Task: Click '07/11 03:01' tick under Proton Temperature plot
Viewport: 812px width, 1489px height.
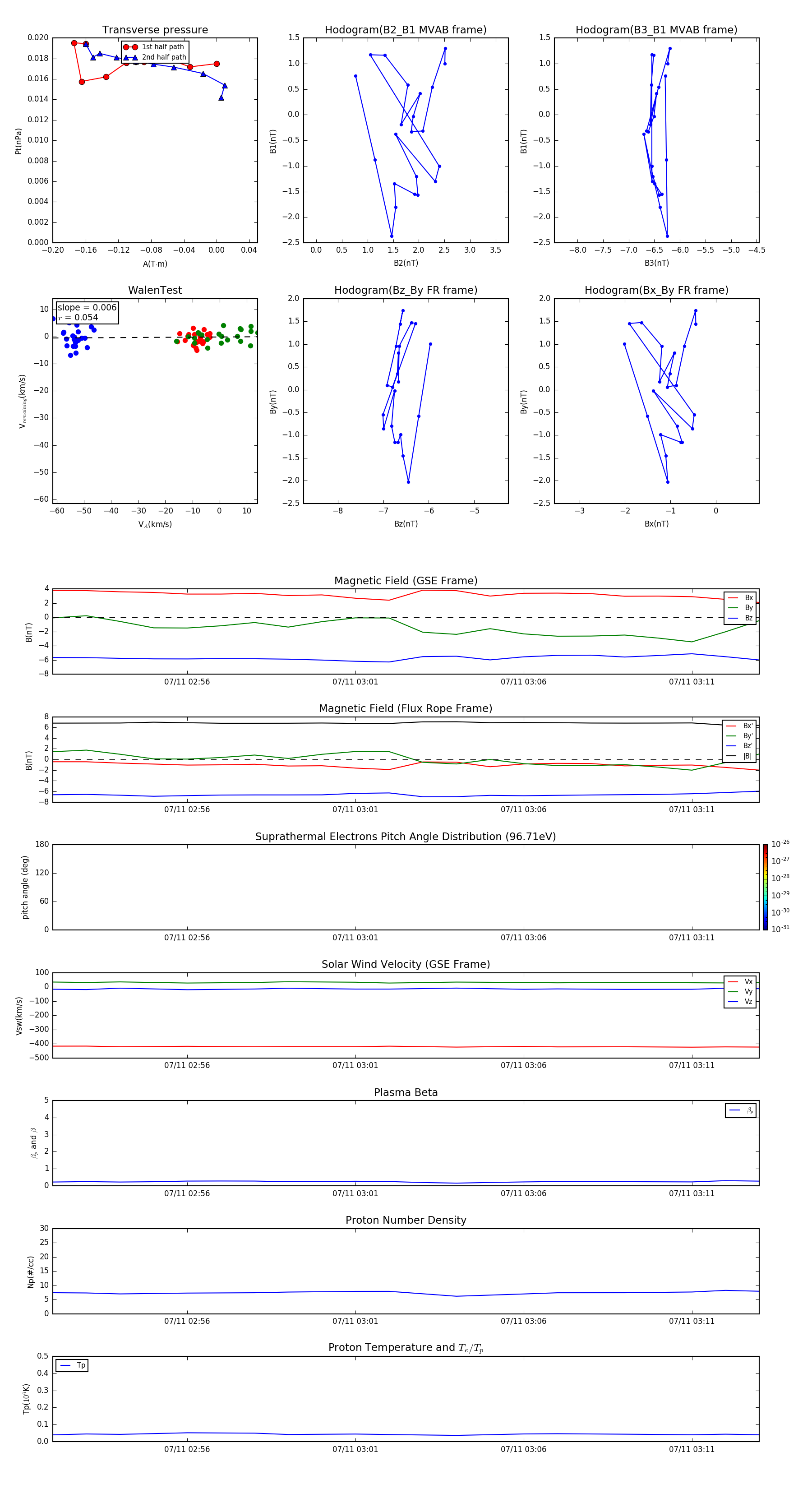Action: (355, 1449)
